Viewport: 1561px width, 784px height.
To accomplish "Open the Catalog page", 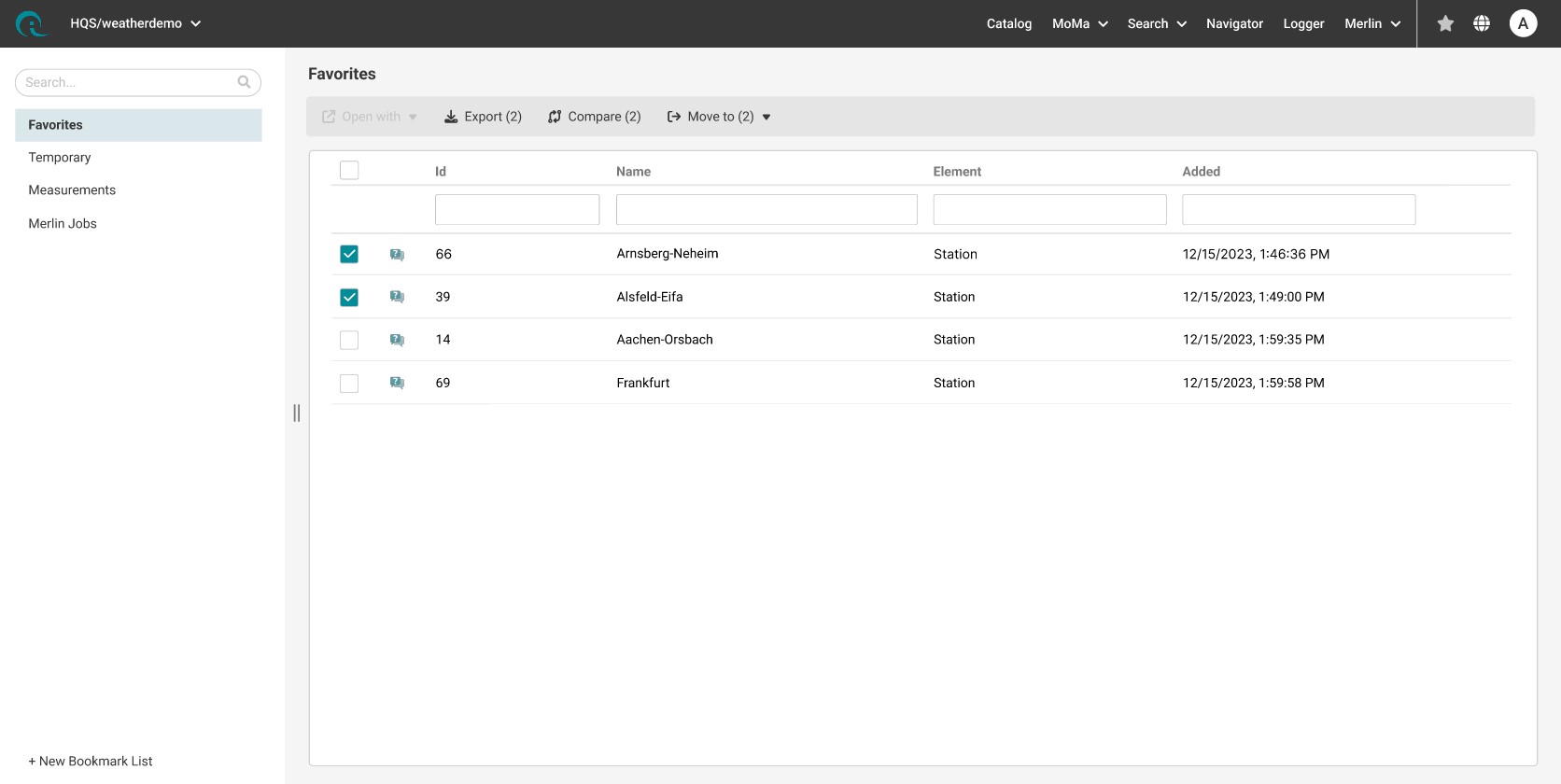I will (1008, 23).
